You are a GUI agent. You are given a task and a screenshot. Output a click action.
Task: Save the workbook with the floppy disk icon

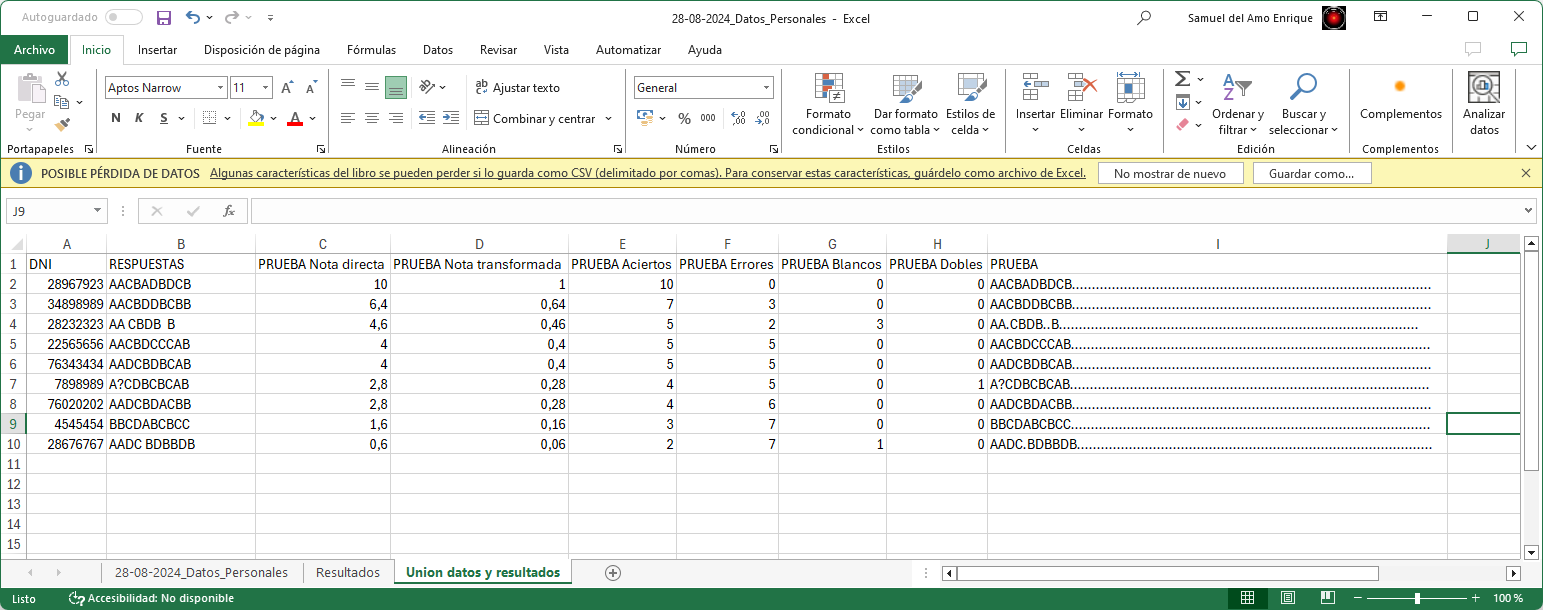point(164,17)
